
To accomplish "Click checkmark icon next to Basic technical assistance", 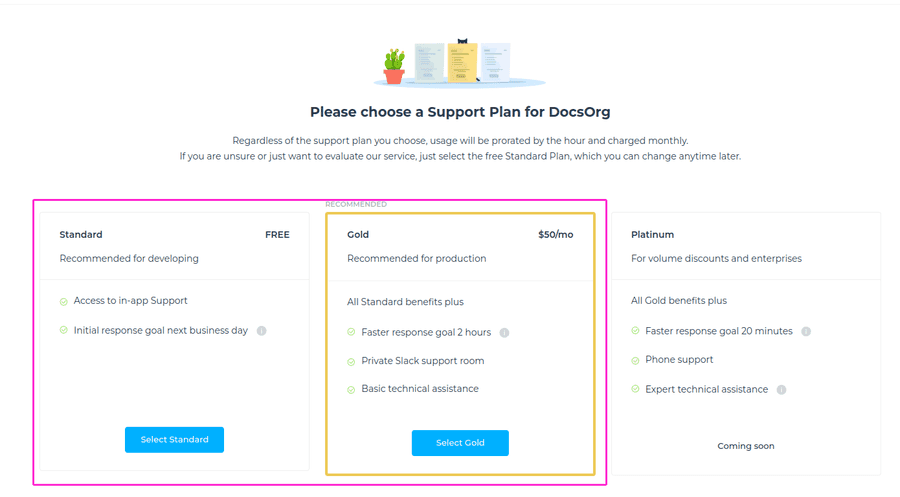I will click(351, 389).
